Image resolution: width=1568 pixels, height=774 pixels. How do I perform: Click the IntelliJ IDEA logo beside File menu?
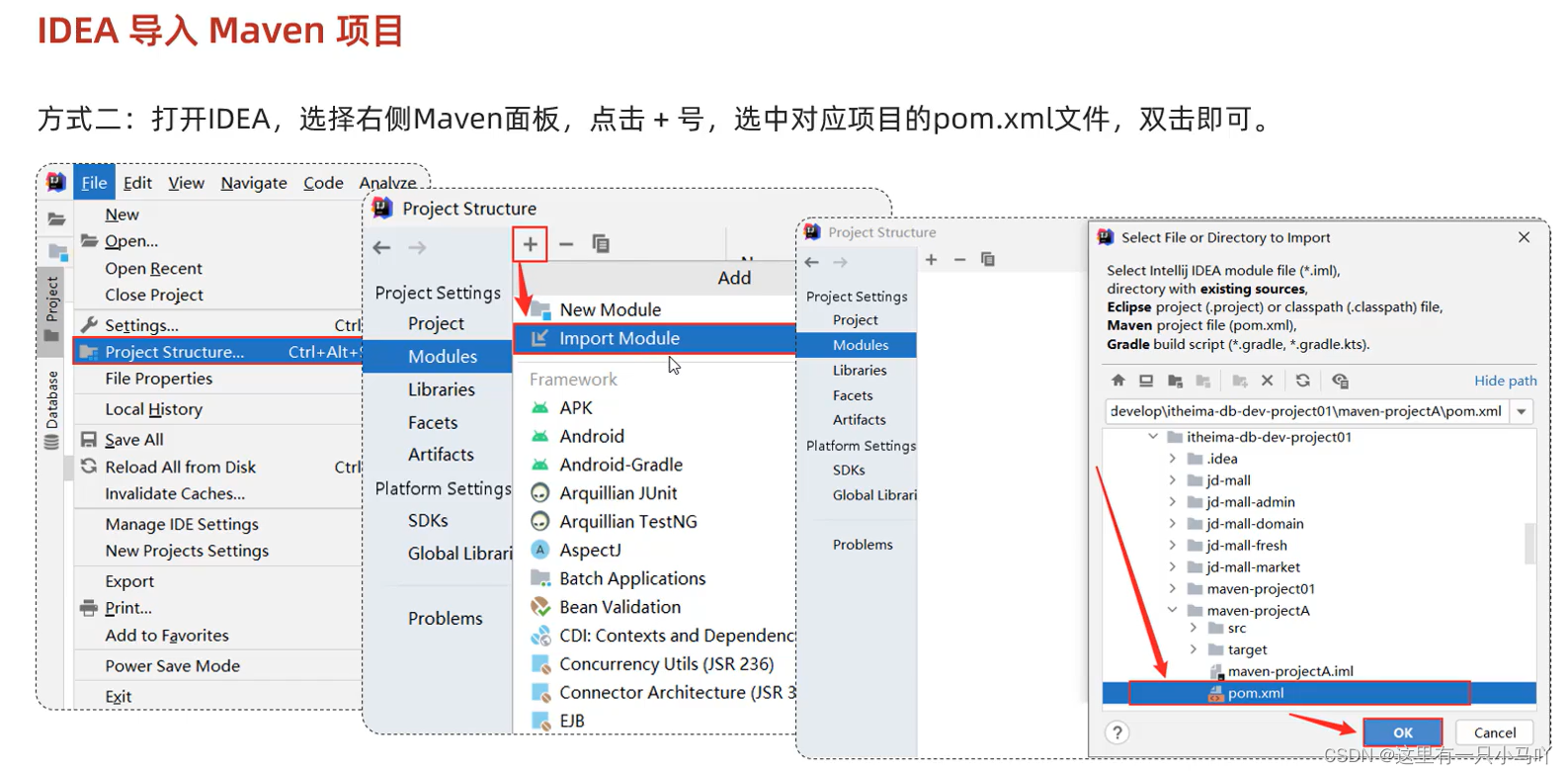pyautogui.click(x=56, y=182)
